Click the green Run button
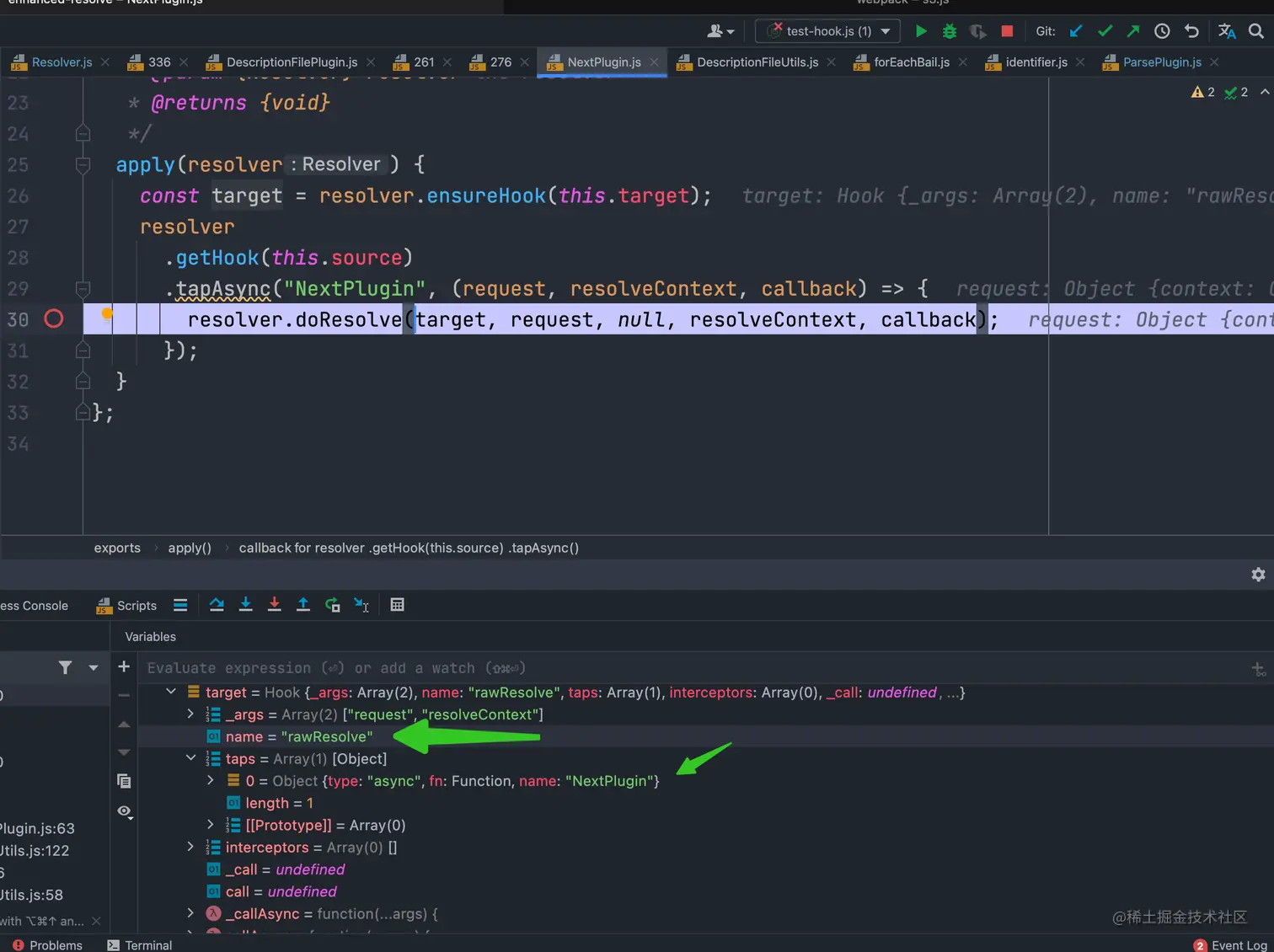The height and width of the screenshot is (952, 1274). [921, 31]
